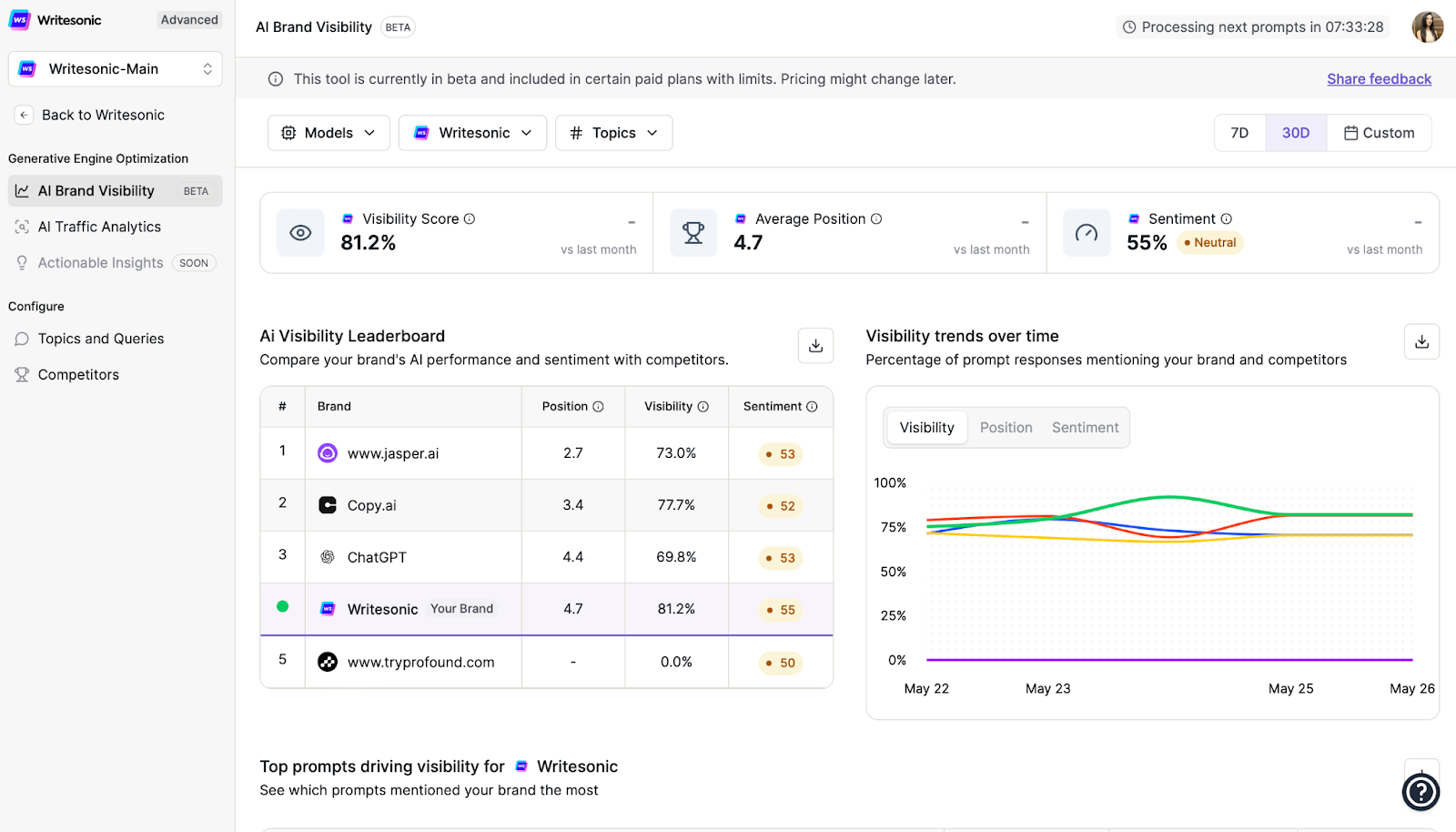
Task: Click info icon in Visibility column header
Action: tap(703, 407)
